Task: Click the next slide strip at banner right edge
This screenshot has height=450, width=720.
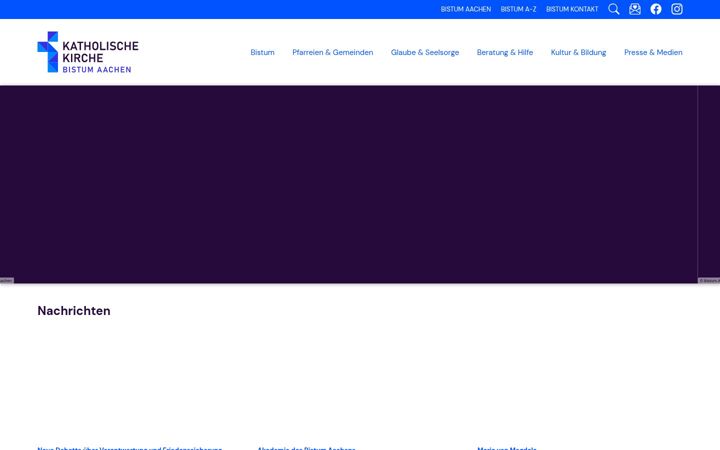Action: [x=709, y=184]
